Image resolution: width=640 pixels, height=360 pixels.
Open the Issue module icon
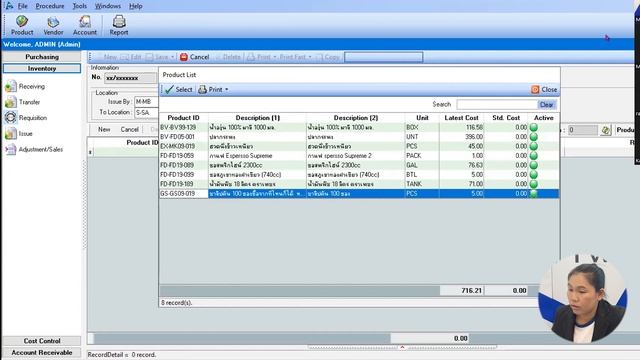(11, 133)
